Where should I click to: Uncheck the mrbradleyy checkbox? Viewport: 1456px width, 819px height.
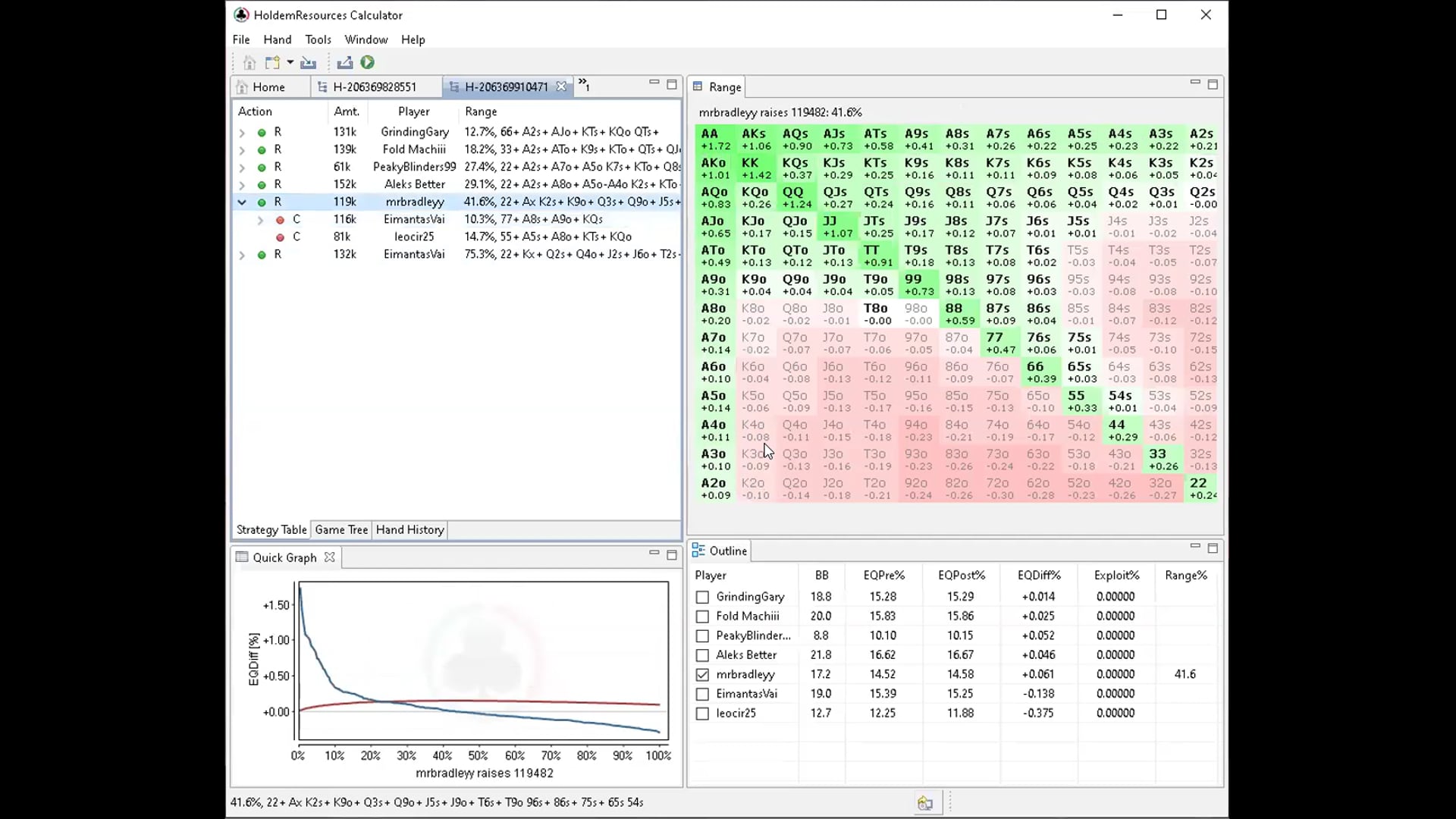coord(702,675)
